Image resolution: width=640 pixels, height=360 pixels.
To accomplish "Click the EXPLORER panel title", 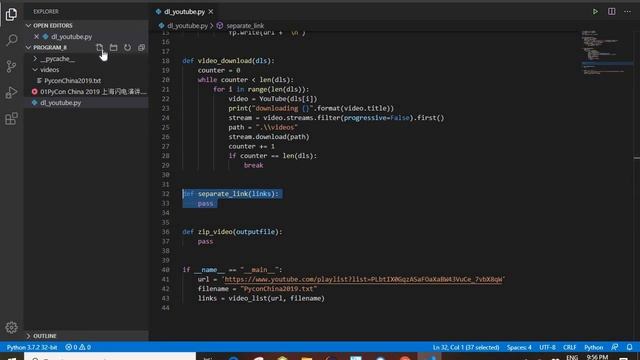I will 46,11.
